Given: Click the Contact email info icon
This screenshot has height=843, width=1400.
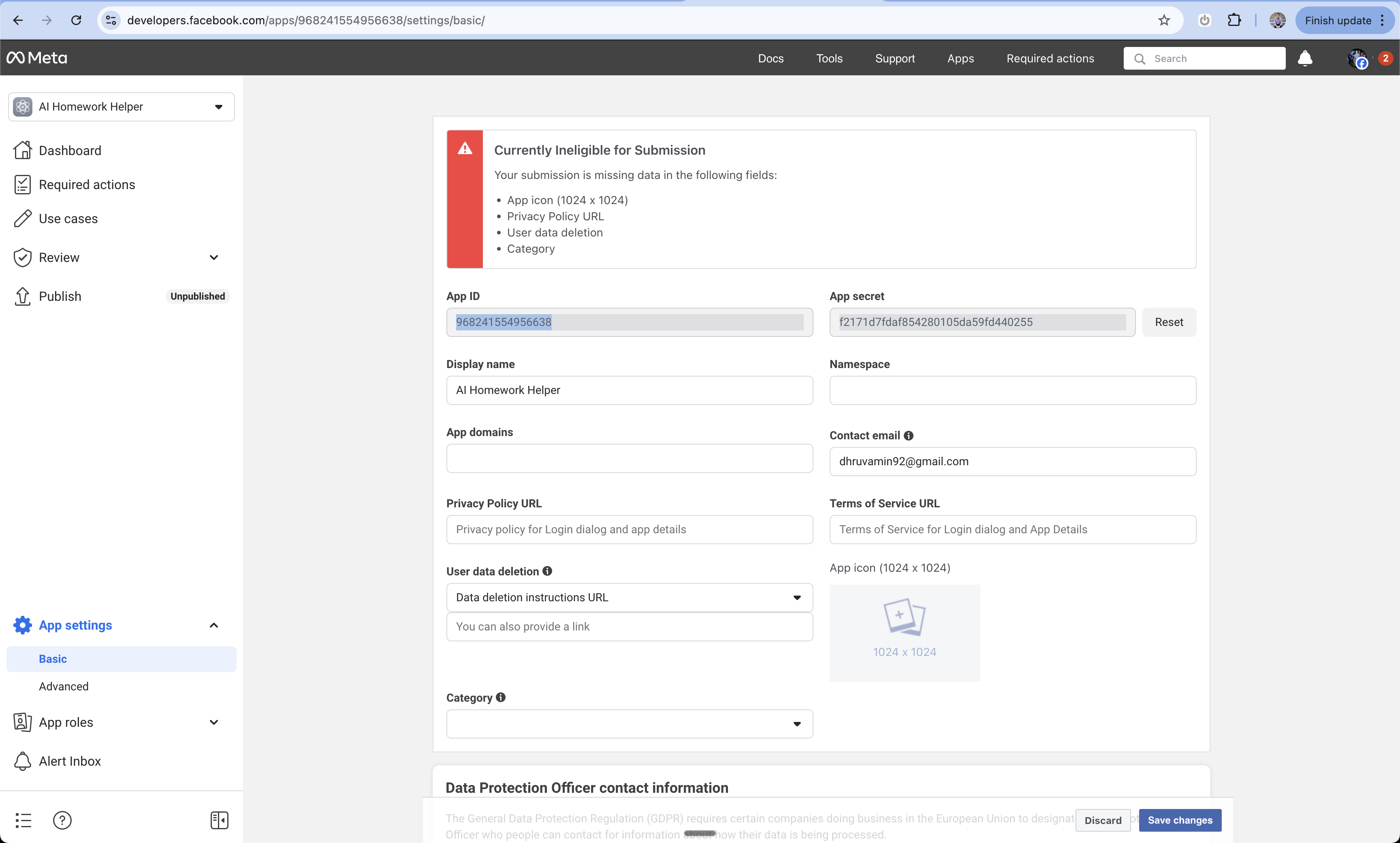Looking at the screenshot, I should (909, 436).
